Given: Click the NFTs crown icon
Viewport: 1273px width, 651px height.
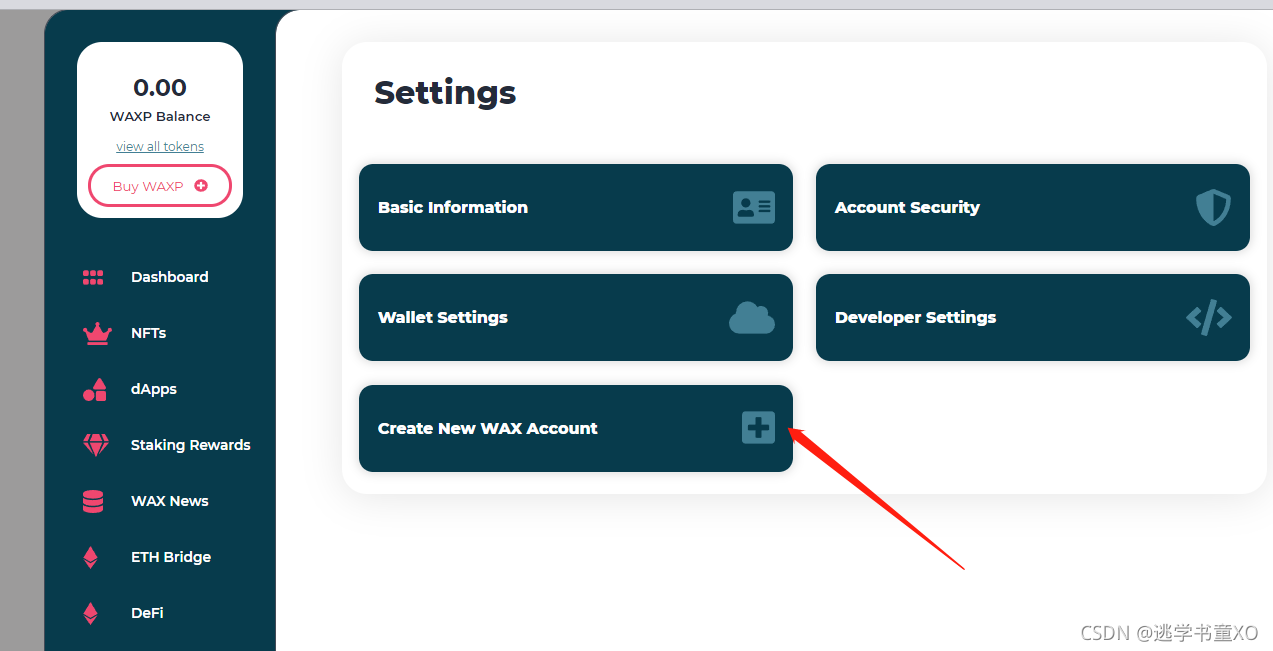Looking at the screenshot, I should coord(97,333).
